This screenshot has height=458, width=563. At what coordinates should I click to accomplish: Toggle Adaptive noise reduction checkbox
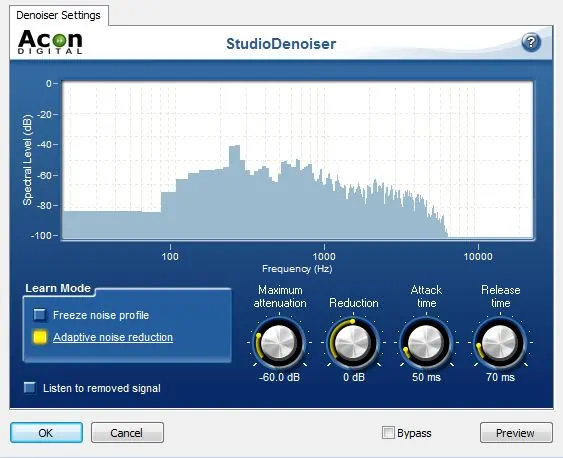pyautogui.click(x=40, y=337)
